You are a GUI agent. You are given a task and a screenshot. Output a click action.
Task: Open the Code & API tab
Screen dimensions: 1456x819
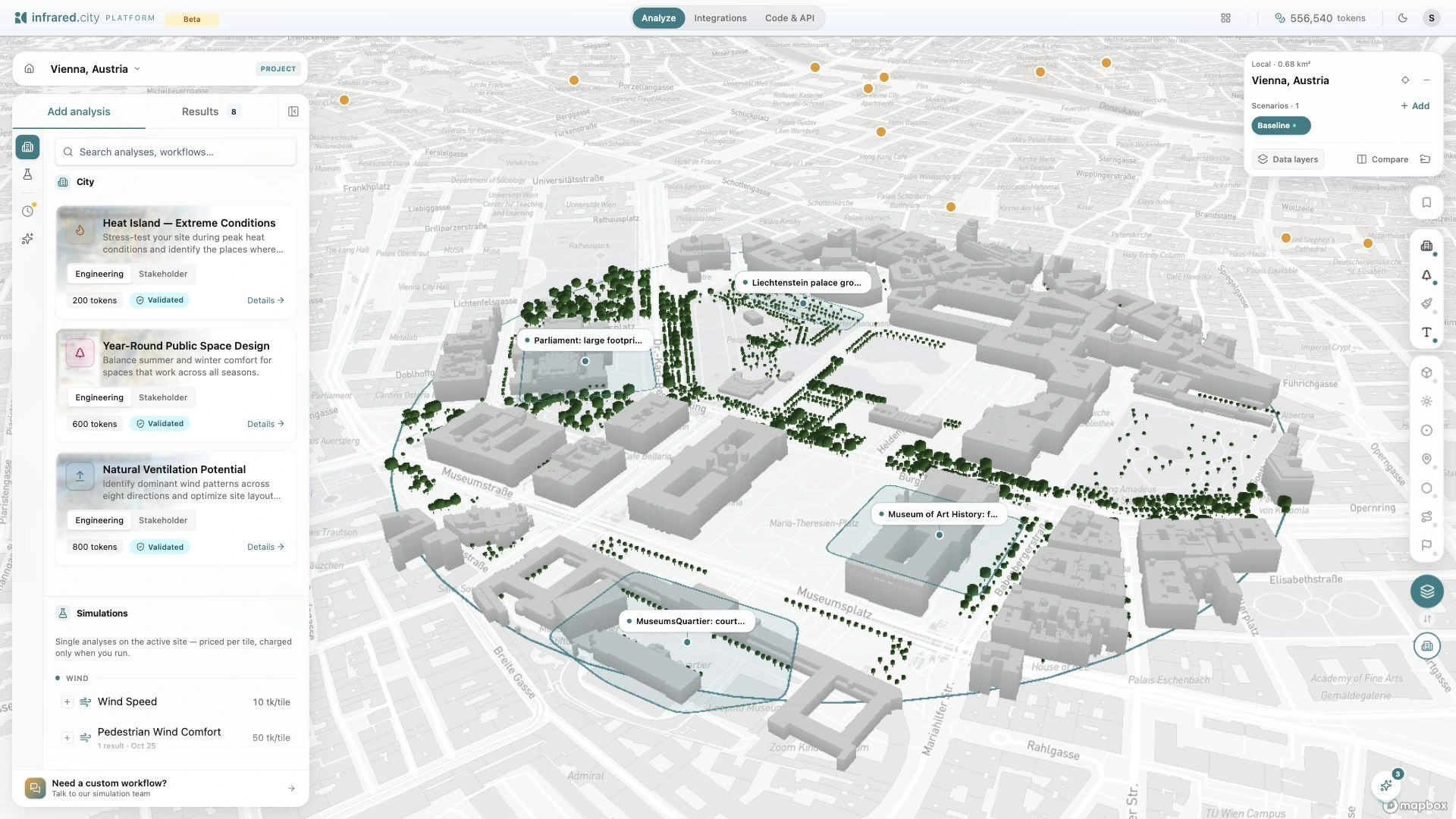pos(789,18)
